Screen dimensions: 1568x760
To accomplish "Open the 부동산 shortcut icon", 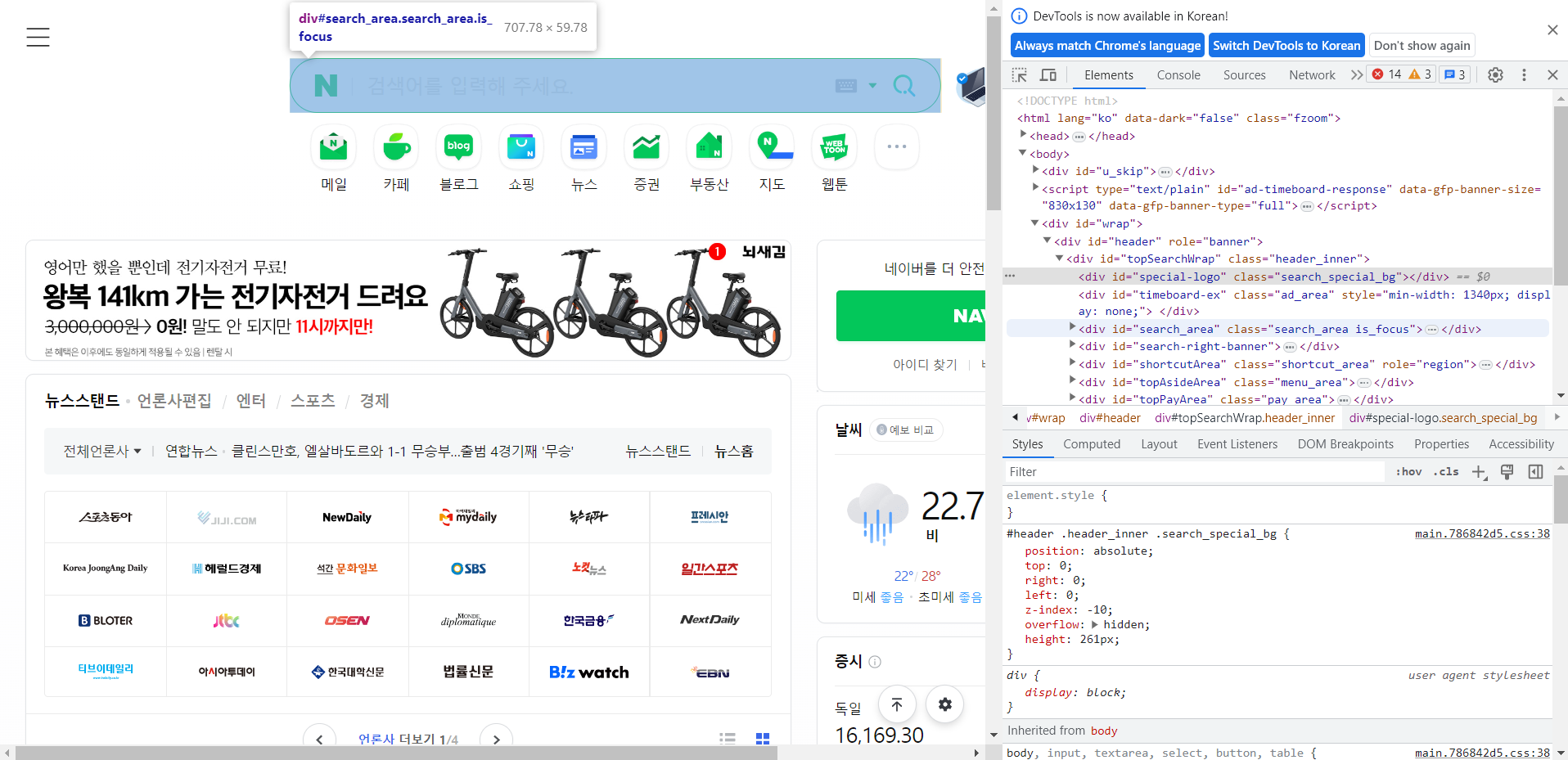I will (709, 148).
